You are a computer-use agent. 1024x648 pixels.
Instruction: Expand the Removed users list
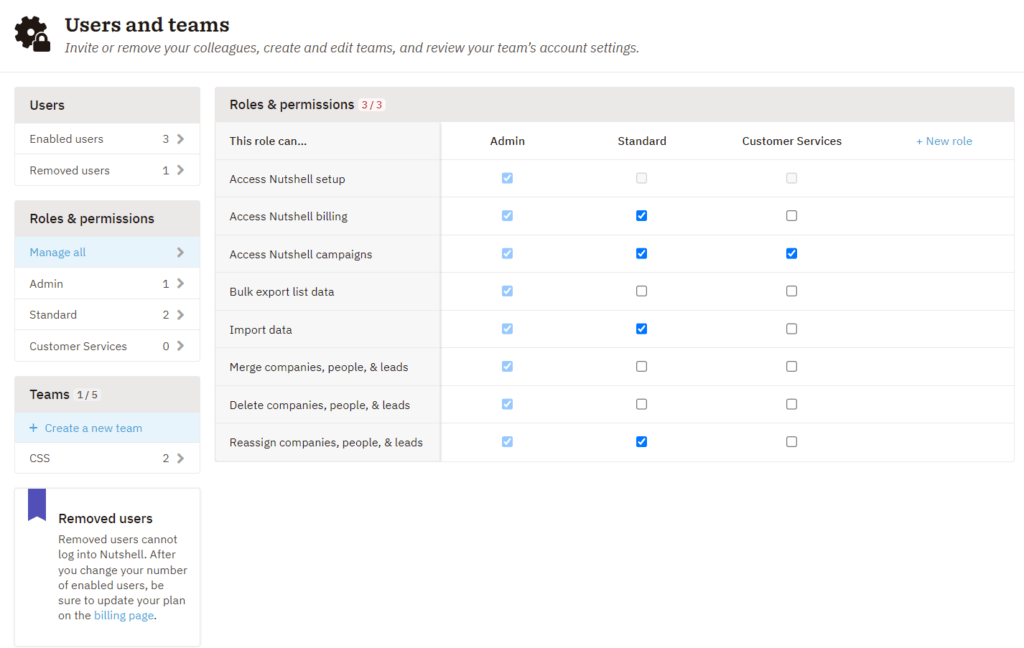click(x=107, y=170)
